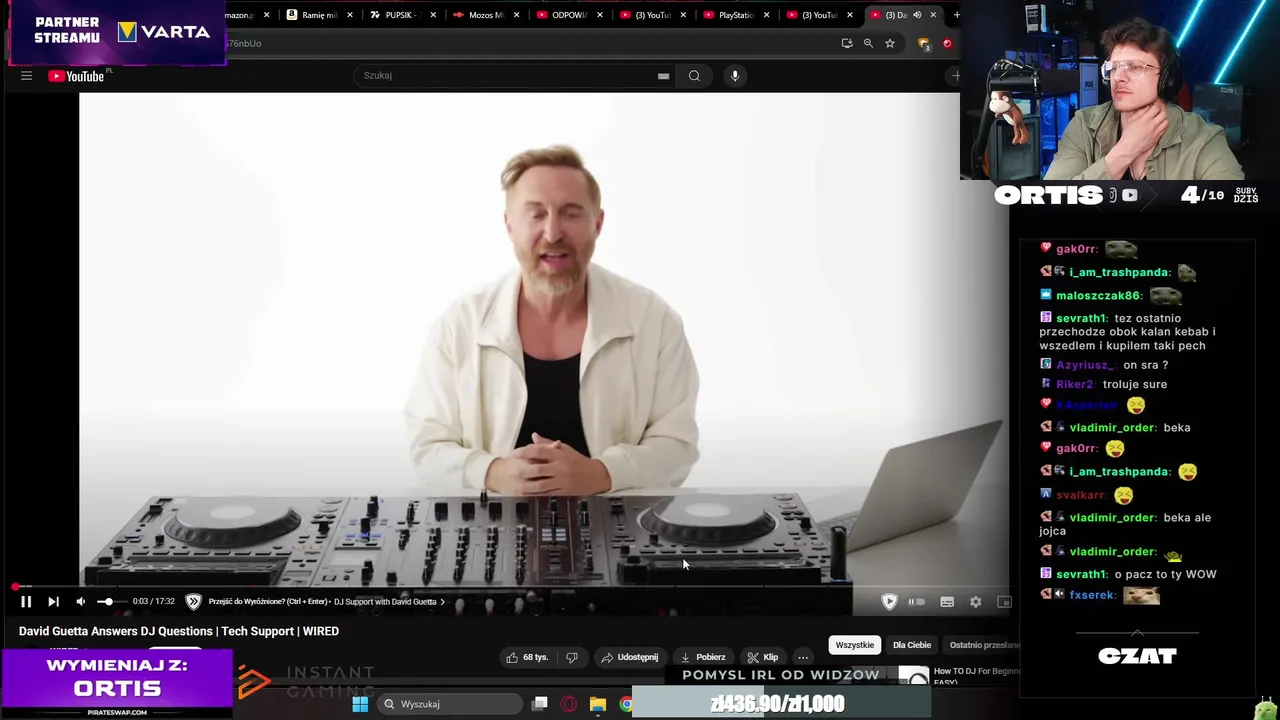Create a clip with the Klip button

click(763, 657)
